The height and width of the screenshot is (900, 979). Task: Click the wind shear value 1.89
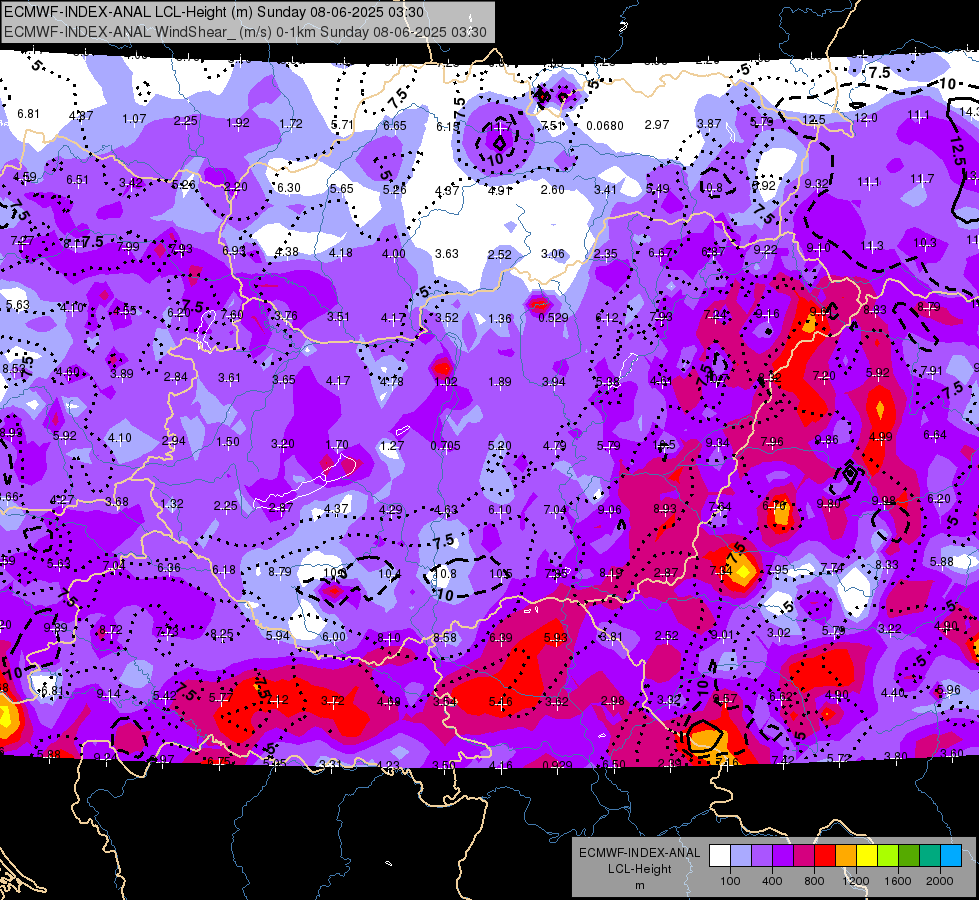(499, 382)
